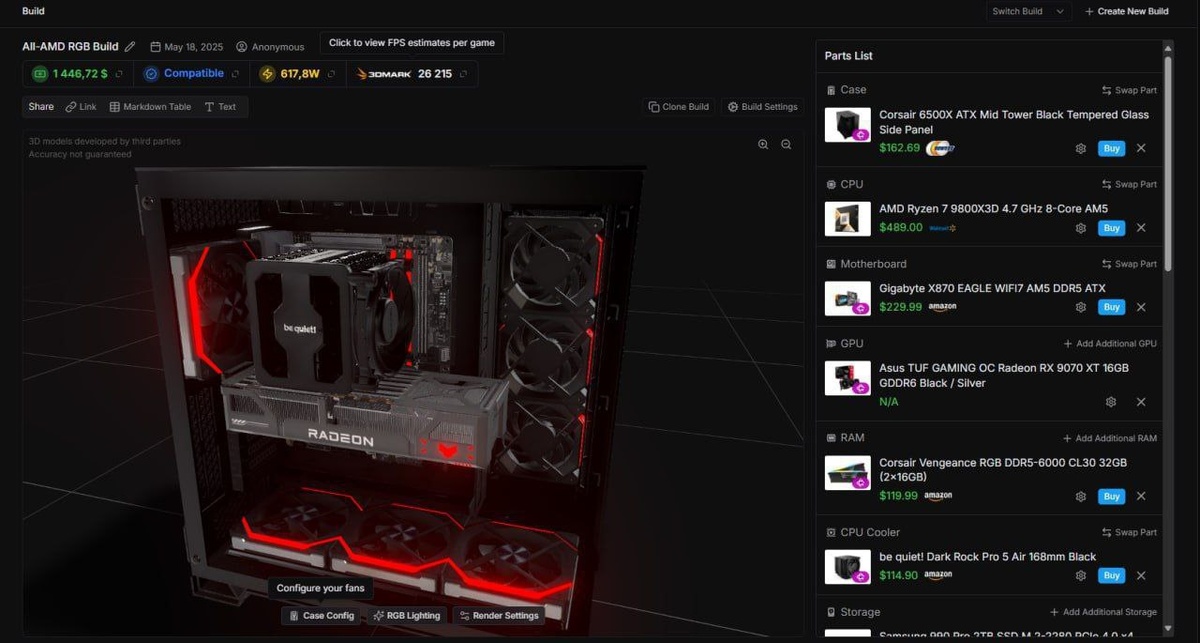
Task: Open the Case Config panel
Action: click(322, 616)
